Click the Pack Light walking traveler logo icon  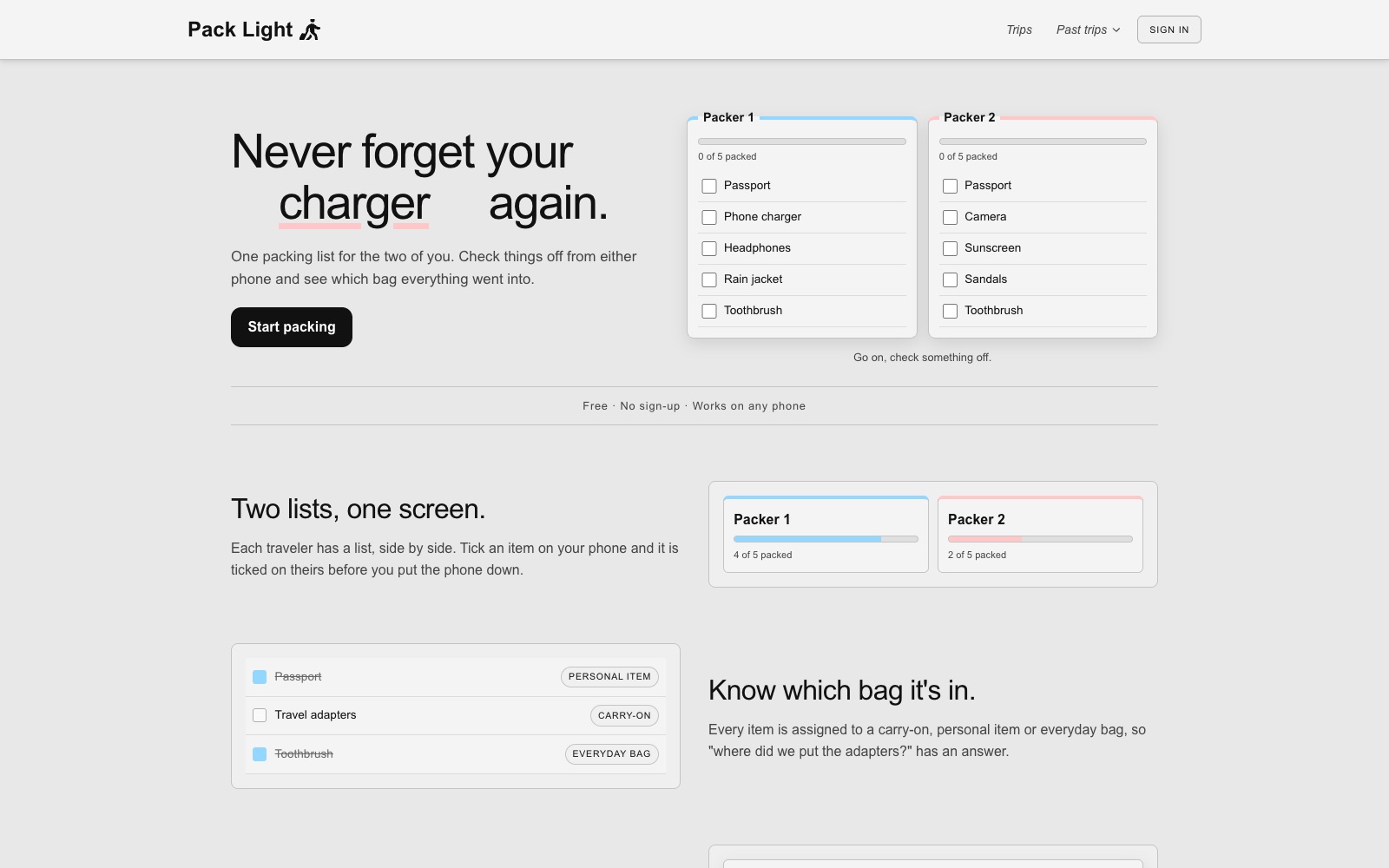click(310, 30)
